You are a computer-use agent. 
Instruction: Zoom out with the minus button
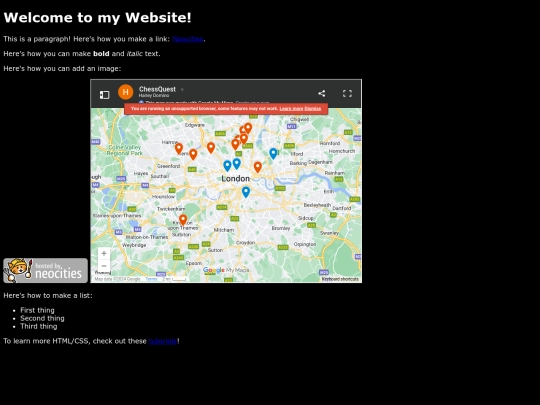pos(104,266)
